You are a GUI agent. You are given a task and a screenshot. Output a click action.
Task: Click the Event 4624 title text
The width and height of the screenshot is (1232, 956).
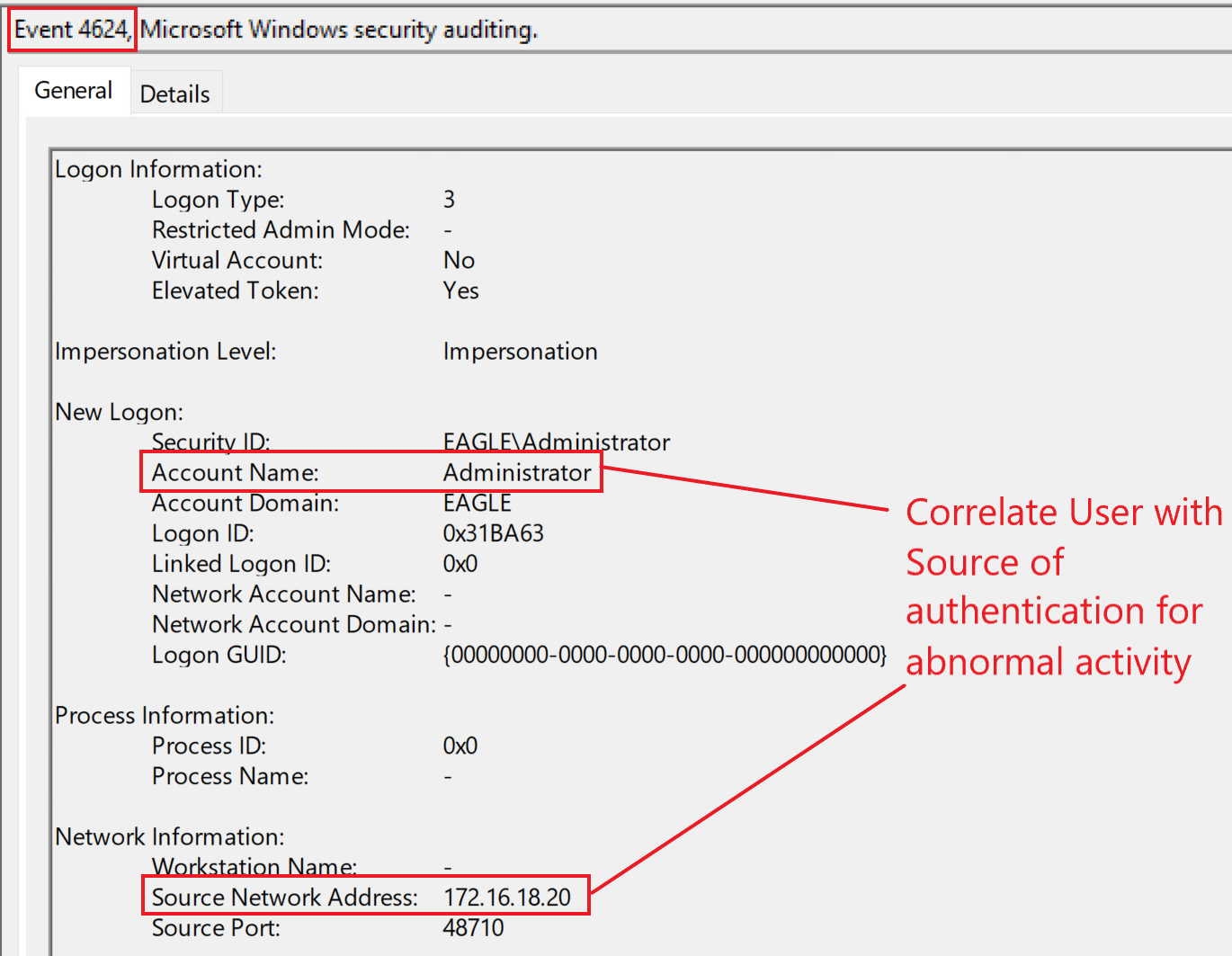coord(72,30)
